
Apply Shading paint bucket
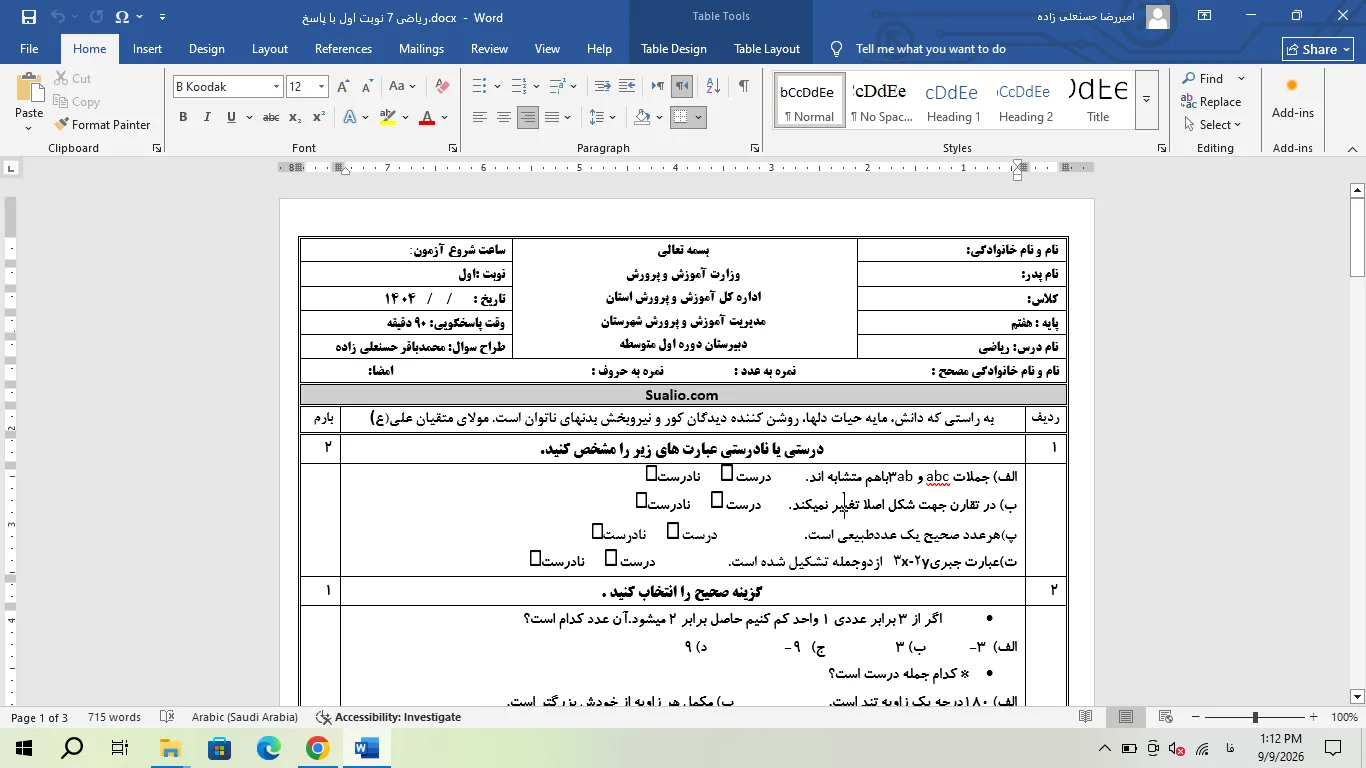[x=643, y=117]
